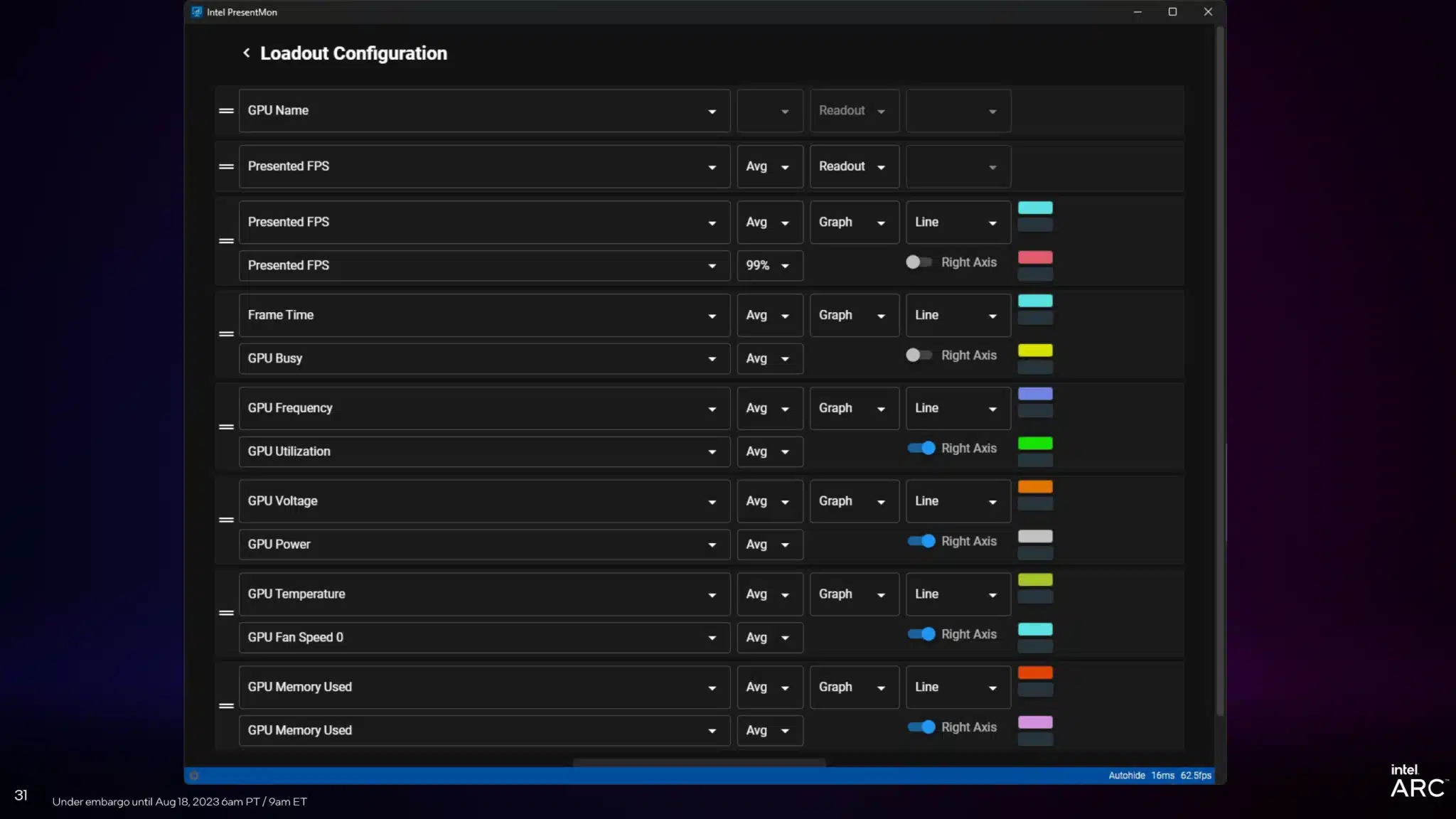
Task: Grab drag handle of Frame Time group
Action: coord(226,333)
